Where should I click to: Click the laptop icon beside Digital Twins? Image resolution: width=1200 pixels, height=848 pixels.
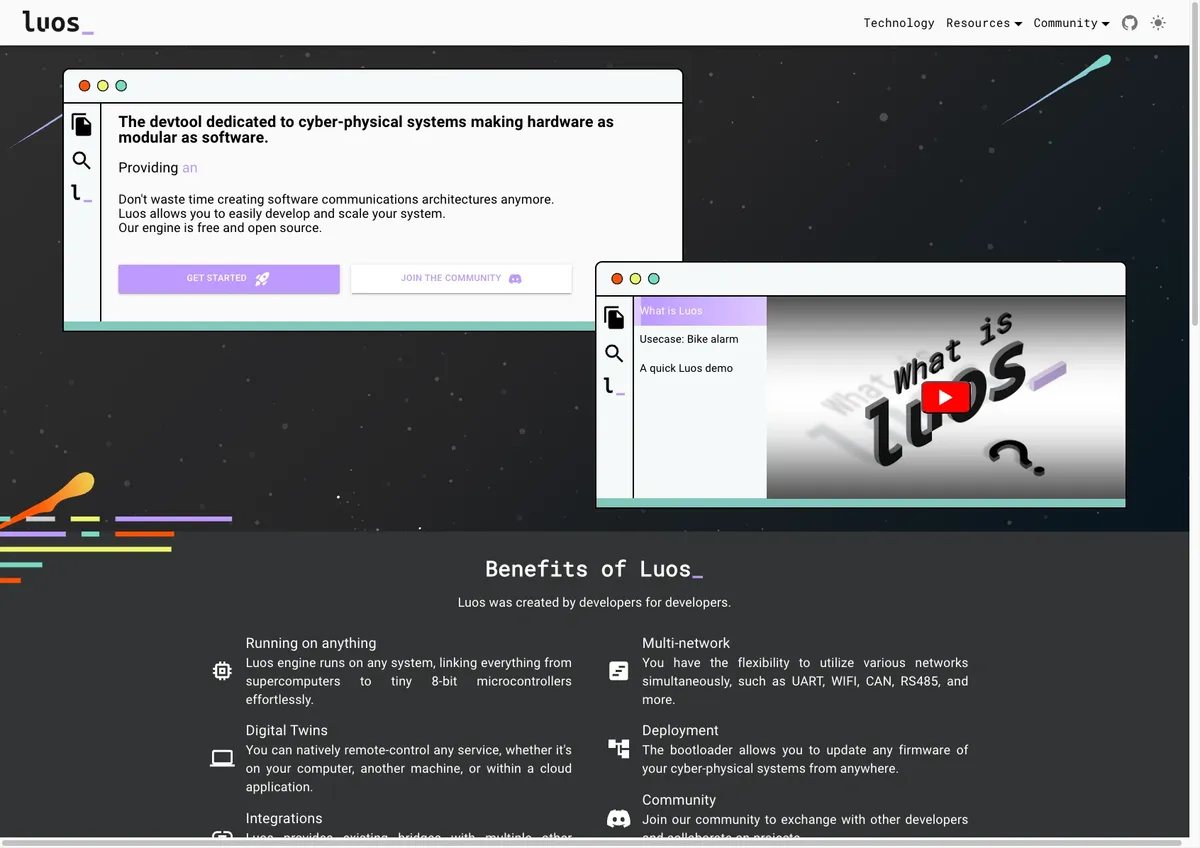tap(222, 758)
